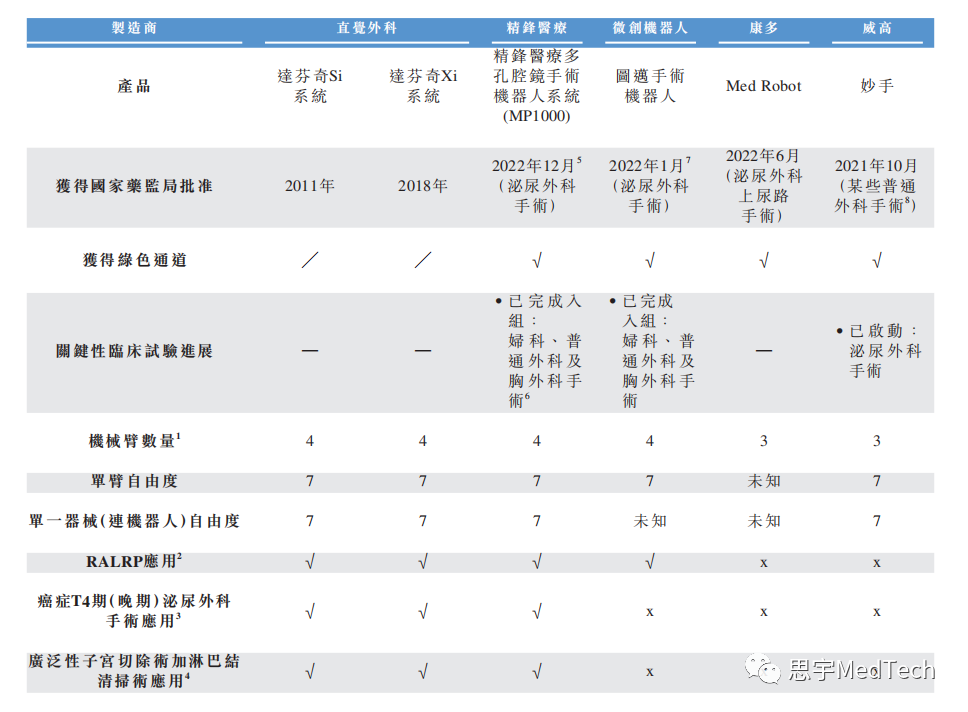Select the RALRP應用 row label
968x712 pixels.
coord(134,561)
